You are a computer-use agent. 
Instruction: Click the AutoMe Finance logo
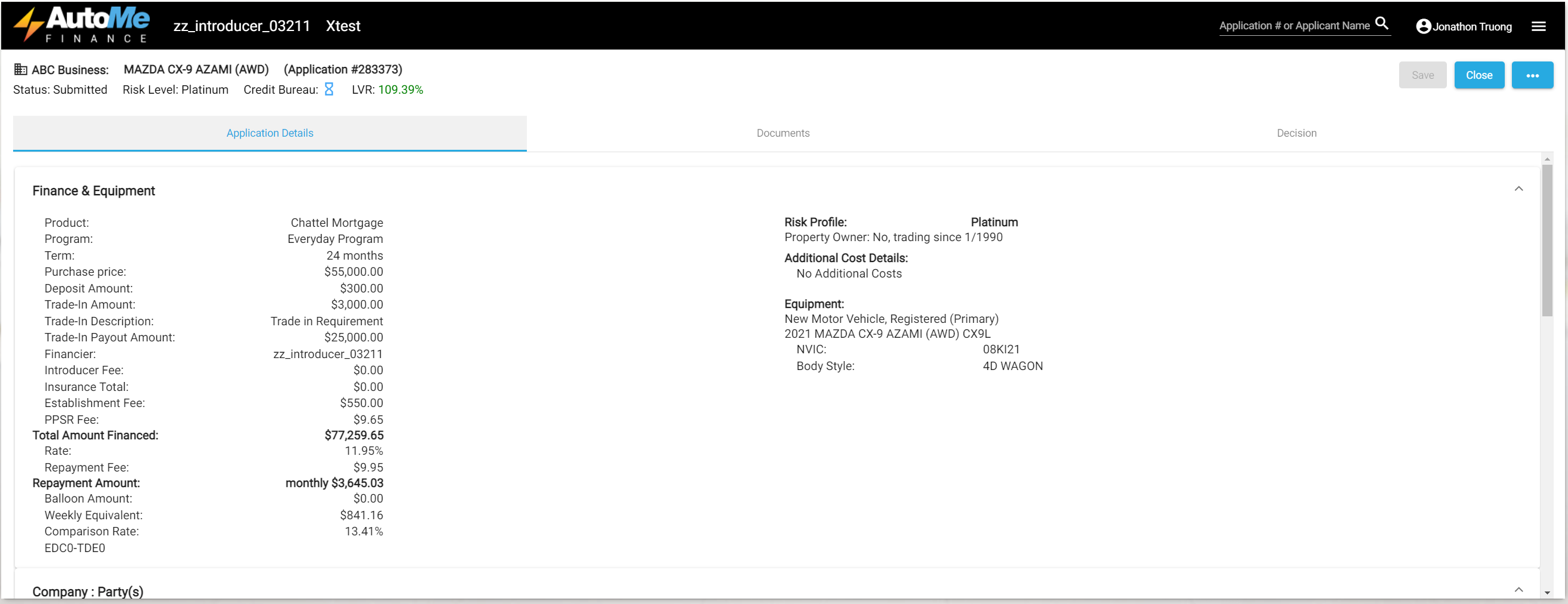tap(82, 25)
